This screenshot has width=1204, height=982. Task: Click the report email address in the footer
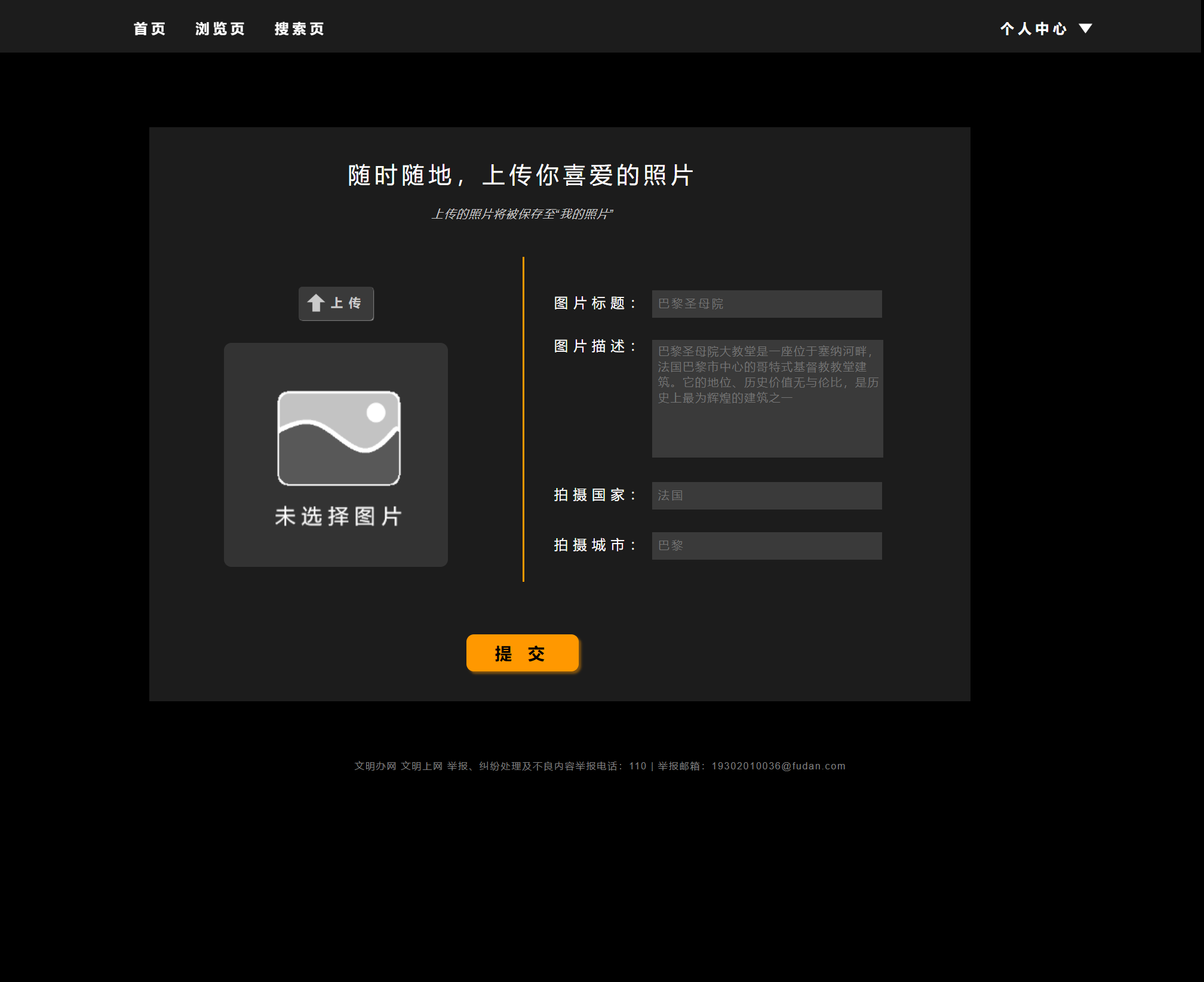tap(778, 766)
